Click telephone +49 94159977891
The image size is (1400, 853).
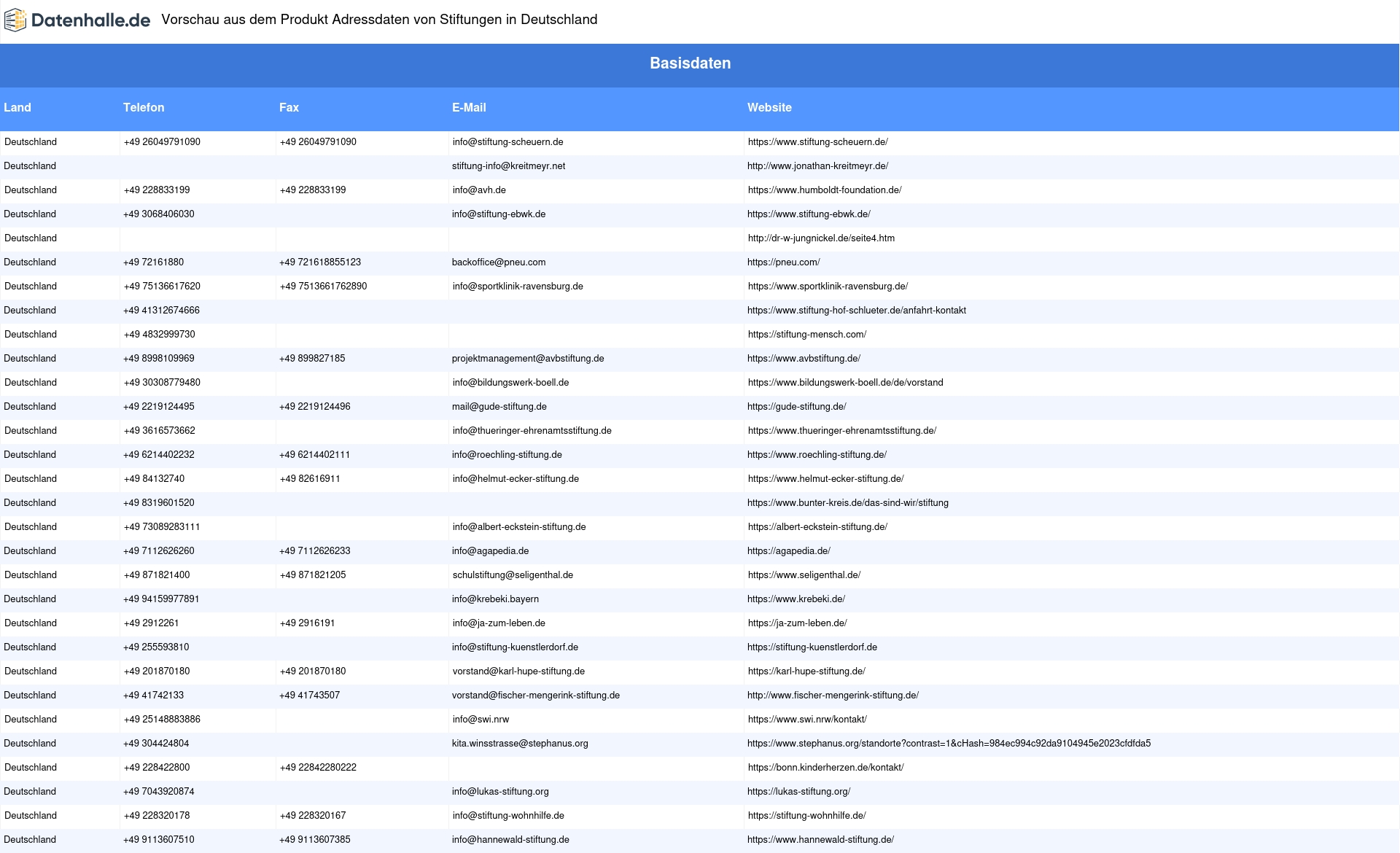(161, 599)
